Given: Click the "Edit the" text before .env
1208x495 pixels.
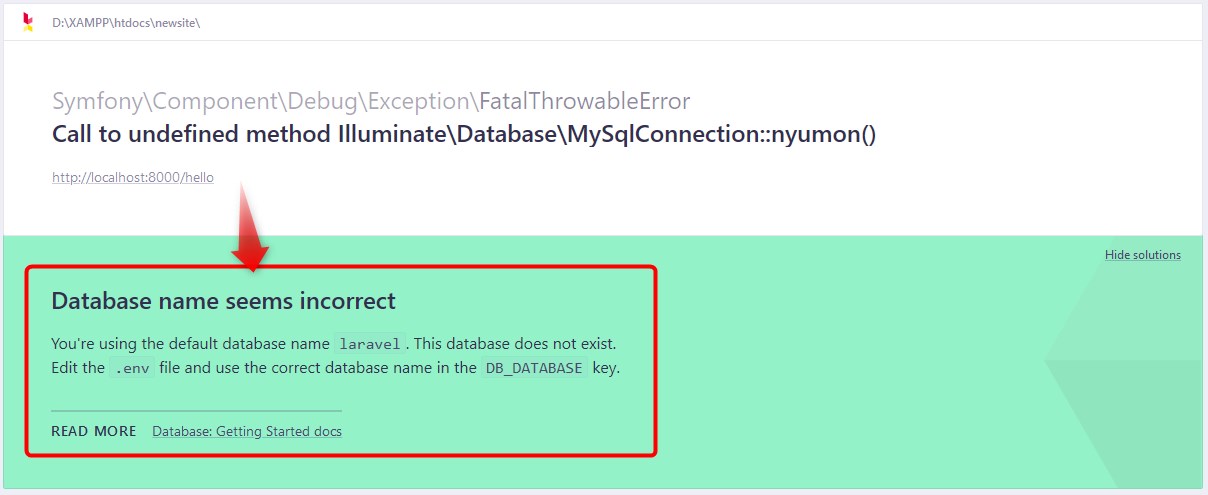Looking at the screenshot, I should [x=78, y=367].
